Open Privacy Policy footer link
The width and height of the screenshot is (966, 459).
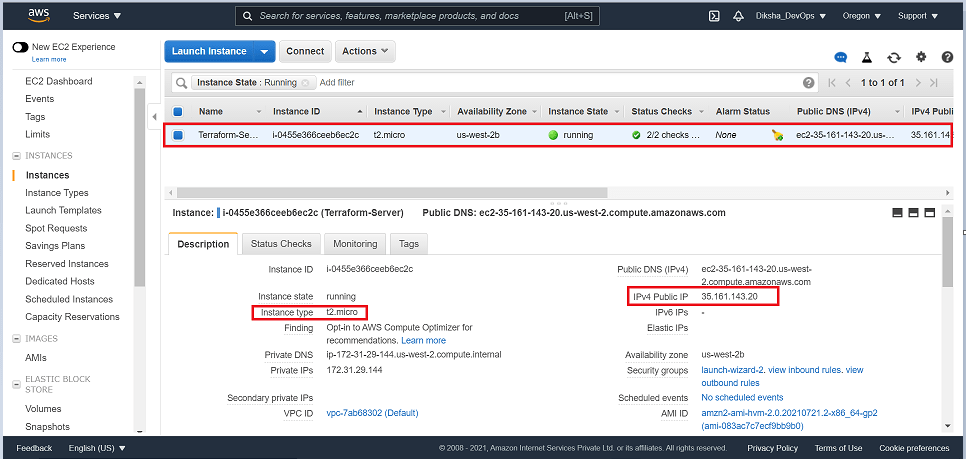(x=773, y=448)
